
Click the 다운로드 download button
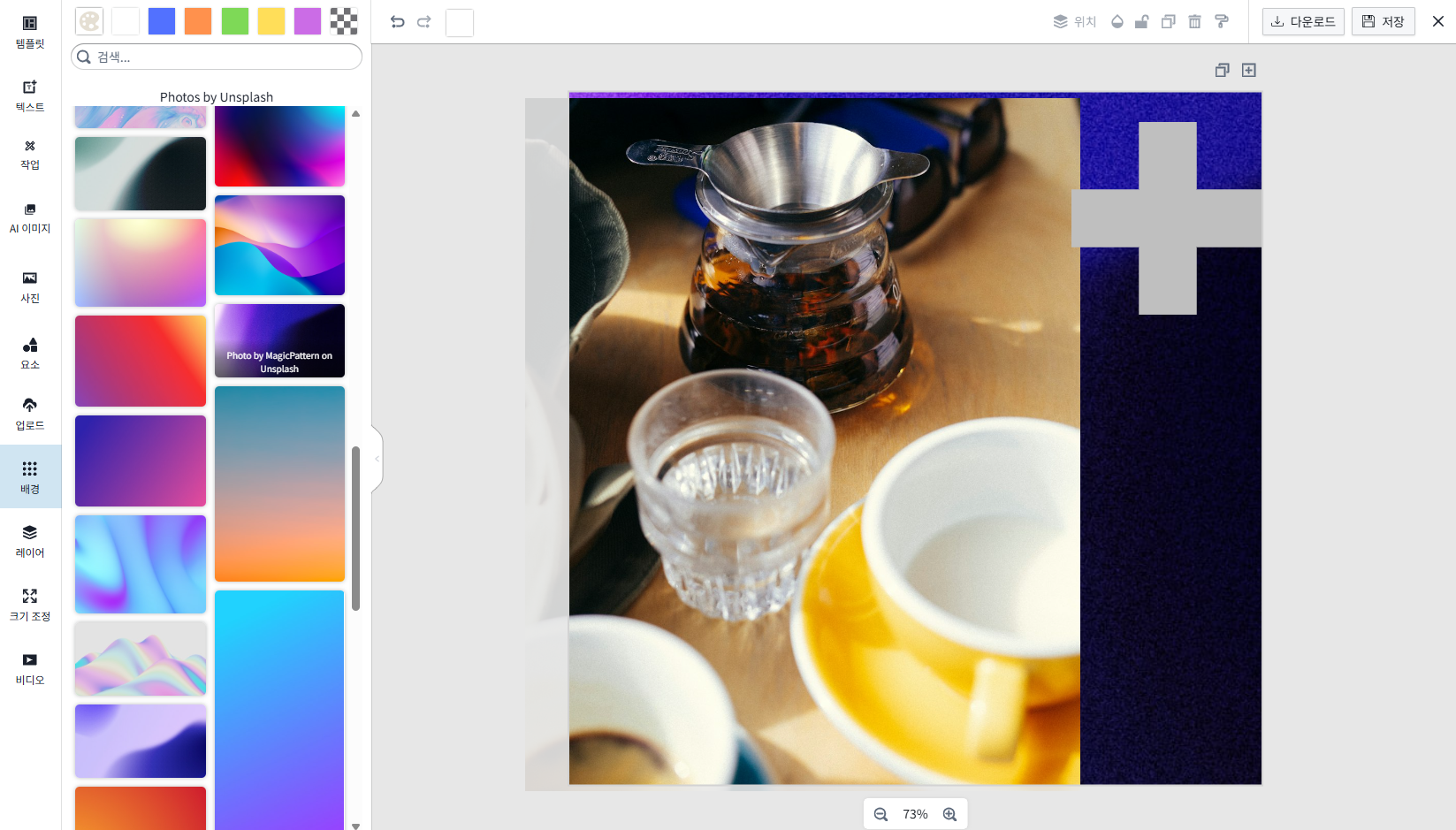[x=1303, y=22]
